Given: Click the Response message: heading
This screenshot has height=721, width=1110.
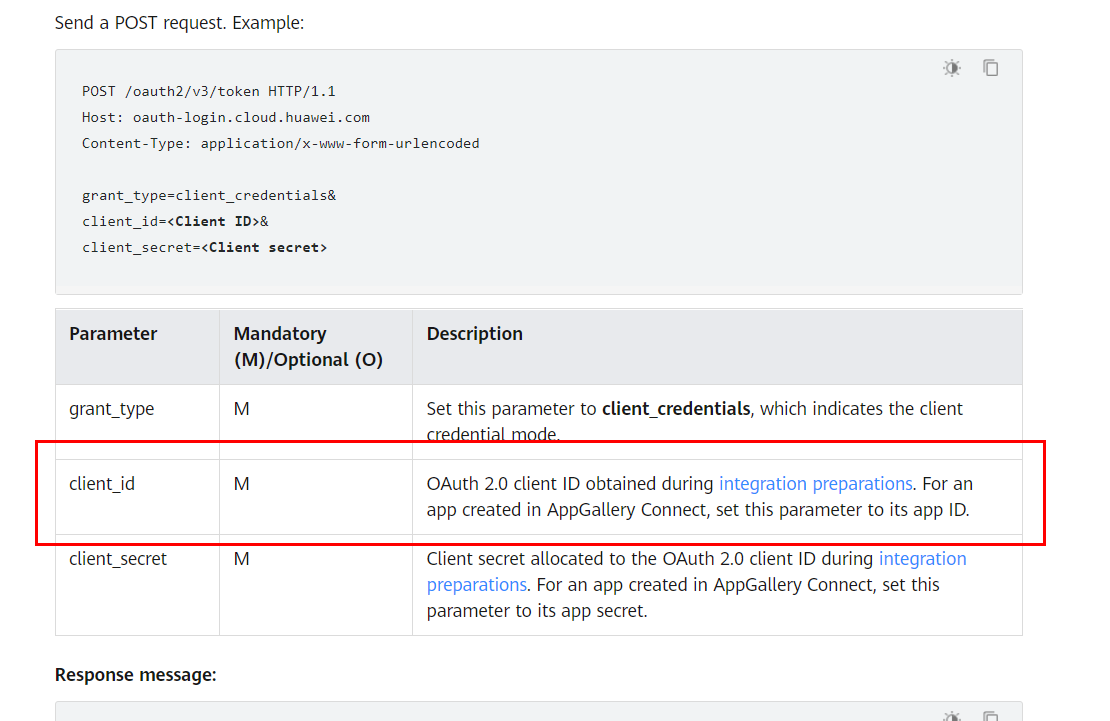Looking at the screenshot, I should pos(136,675).
